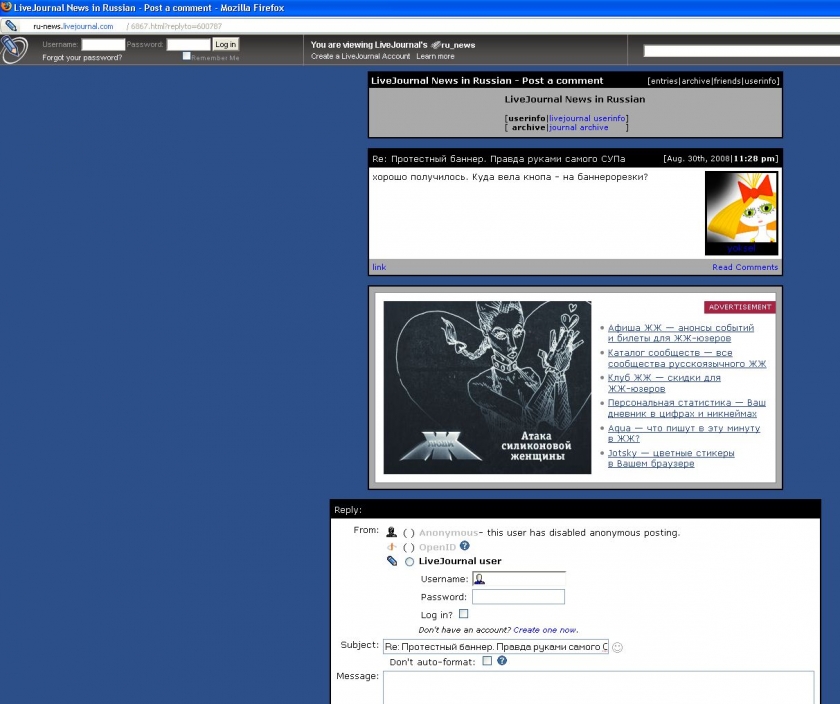Click the Афиша ЖЖ advertisement link
Screen dimensions: 840x704
(681, 333)
